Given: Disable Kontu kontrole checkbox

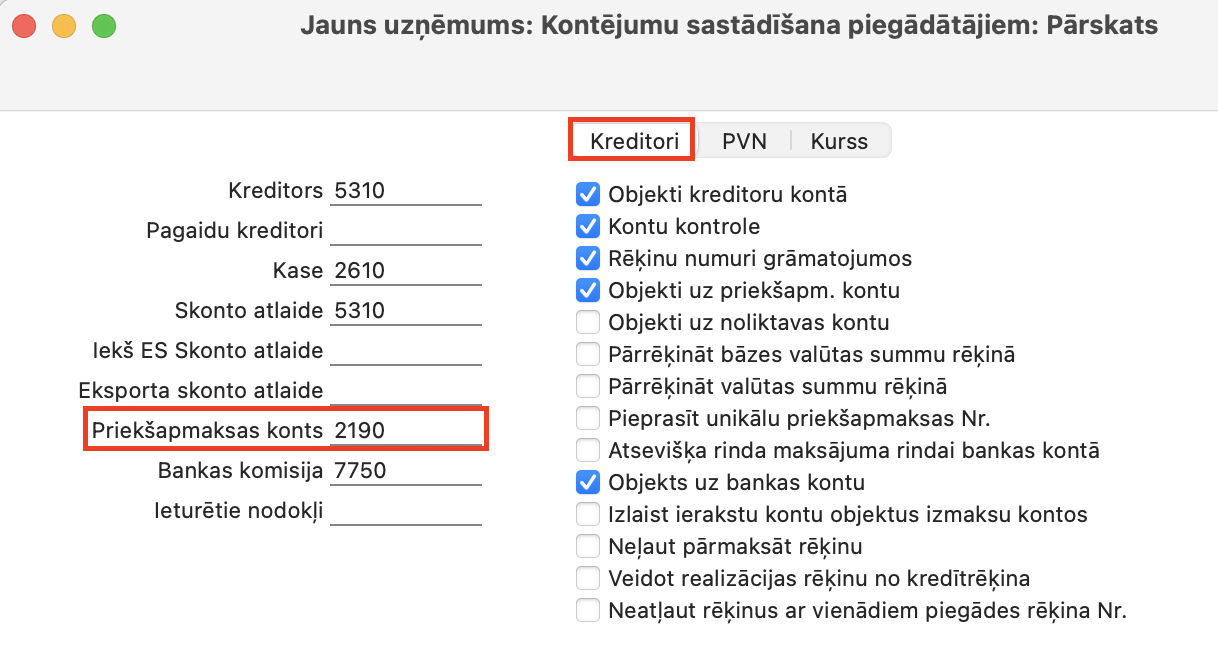Looking at the screenshot, I should coord(588,226).
